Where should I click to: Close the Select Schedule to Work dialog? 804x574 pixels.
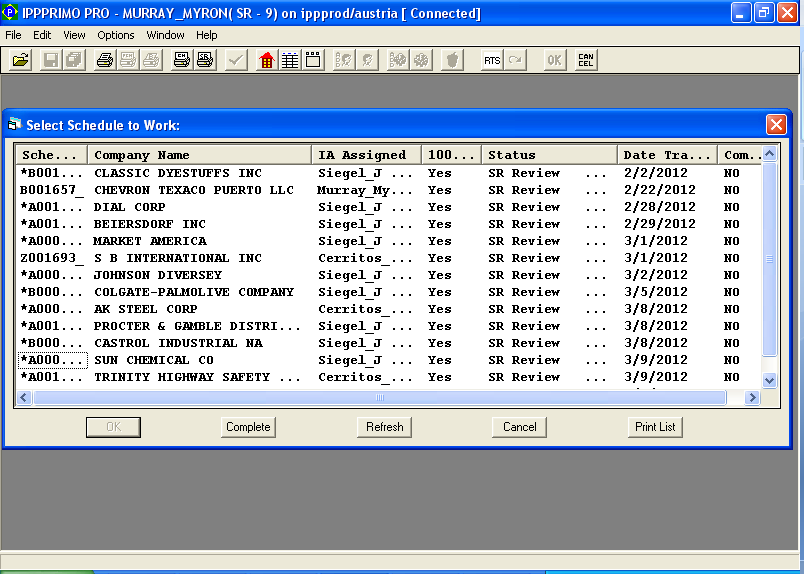coord(776,125)
